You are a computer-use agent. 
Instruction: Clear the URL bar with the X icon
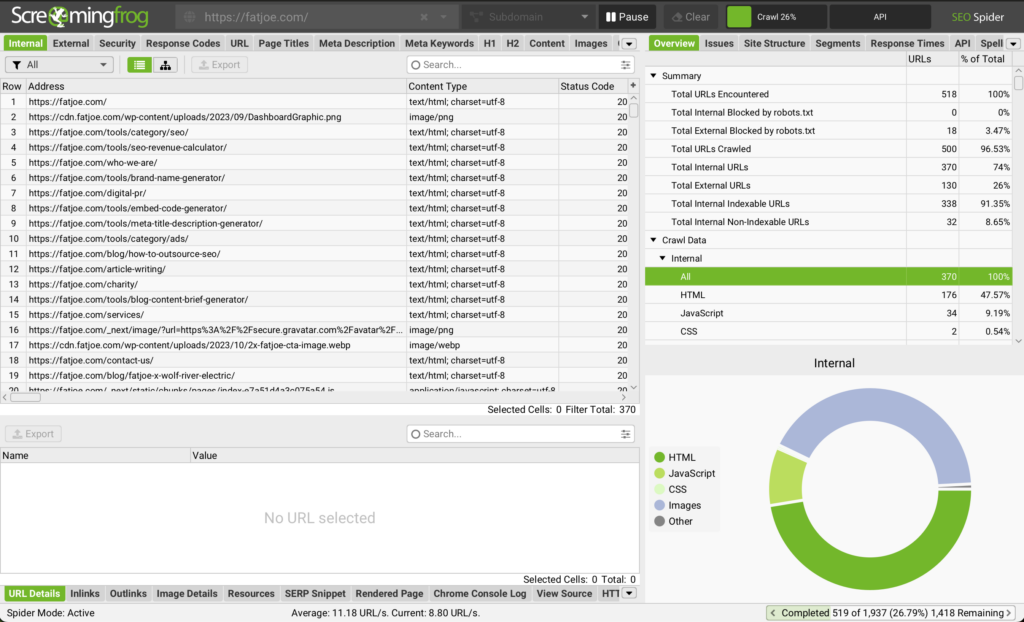pyautogui.click(x=424, y=17)
